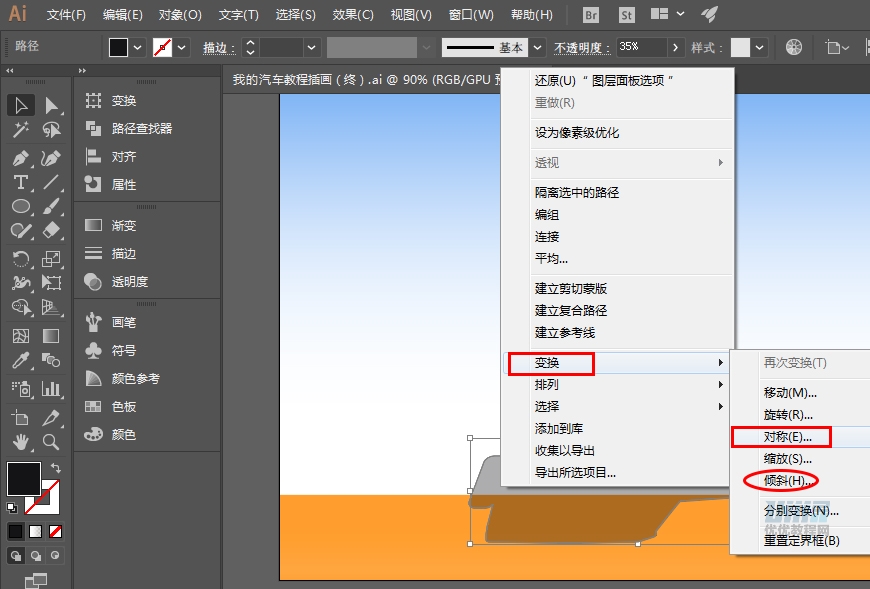Open the 渐变 gradient panel
This screenshot has height=589, width=870.
click(x=110, y=225)
